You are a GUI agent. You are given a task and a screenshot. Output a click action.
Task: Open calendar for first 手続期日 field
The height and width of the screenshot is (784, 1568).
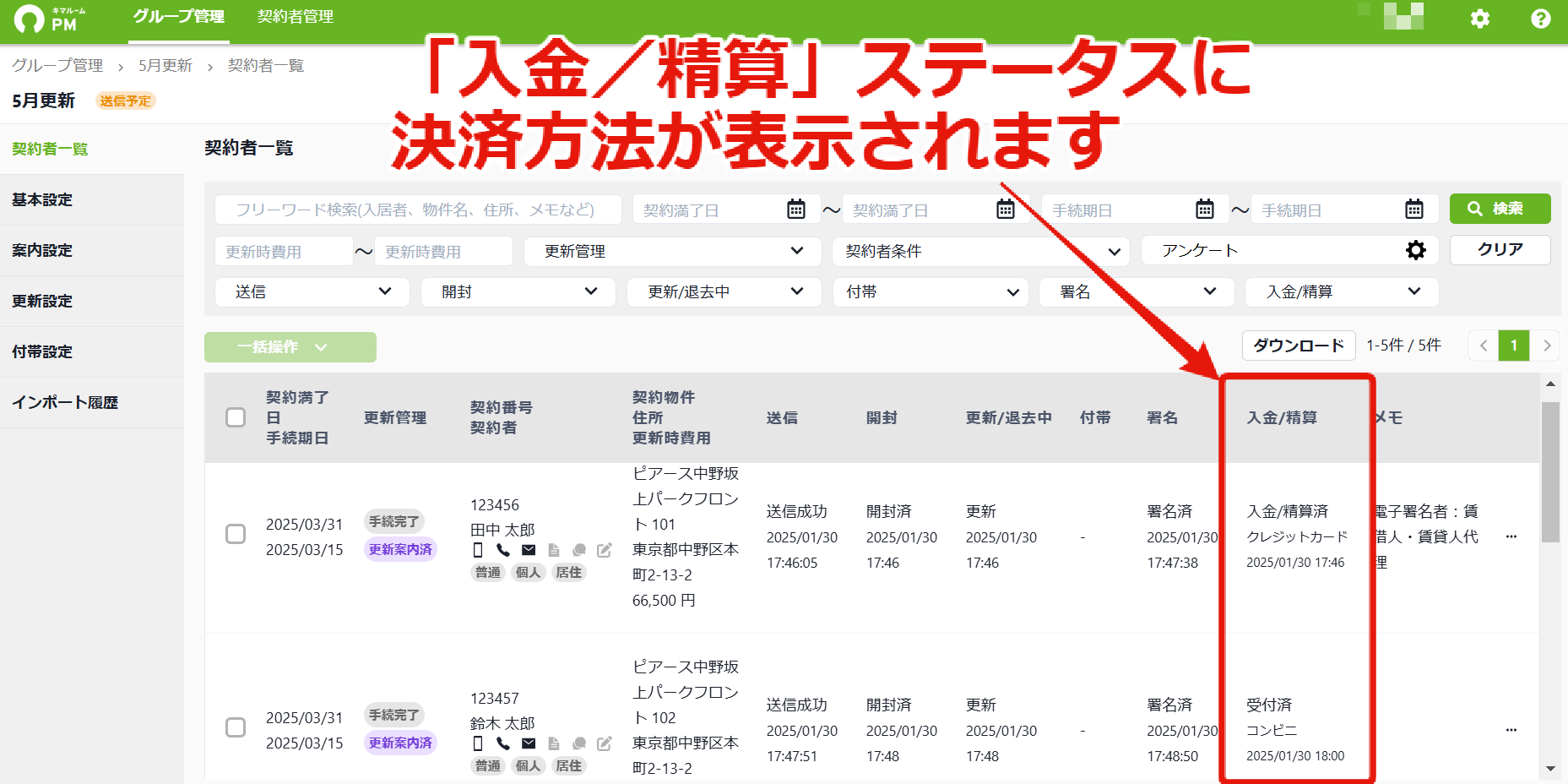(x=1204, y=209)
